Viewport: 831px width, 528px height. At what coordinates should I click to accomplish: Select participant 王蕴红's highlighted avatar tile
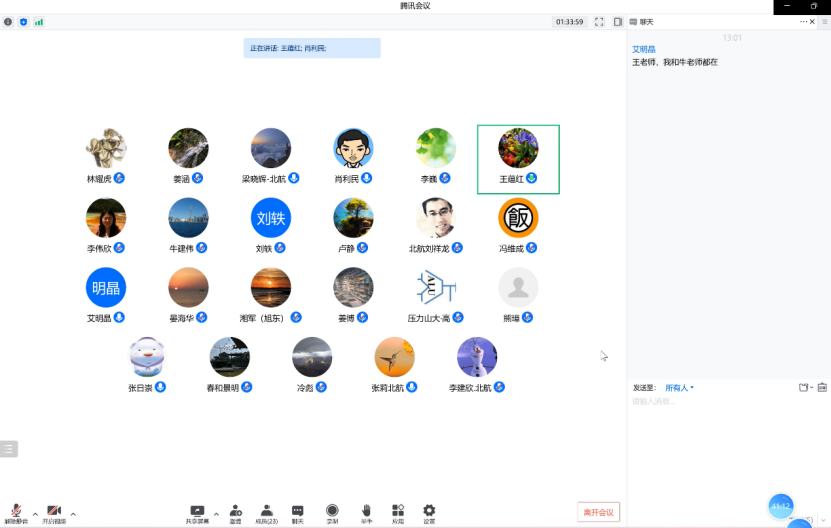518,159
